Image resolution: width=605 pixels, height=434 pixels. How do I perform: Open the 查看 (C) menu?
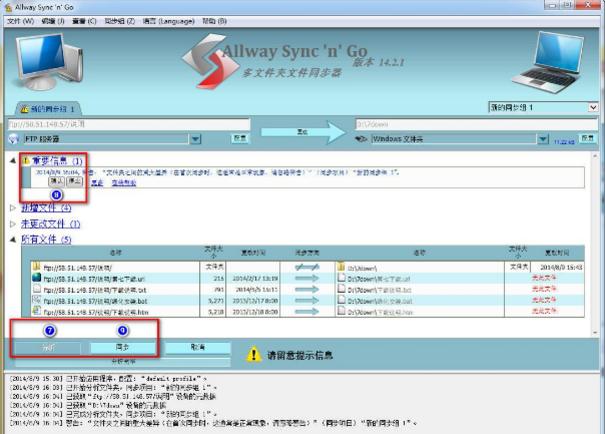point(84,21)
